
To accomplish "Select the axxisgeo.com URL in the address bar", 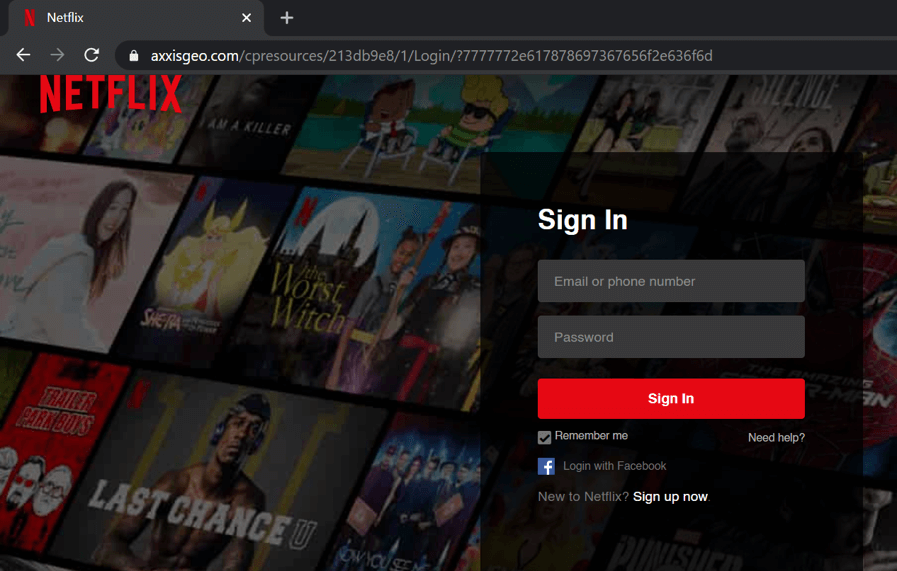I will pos(431,56).
